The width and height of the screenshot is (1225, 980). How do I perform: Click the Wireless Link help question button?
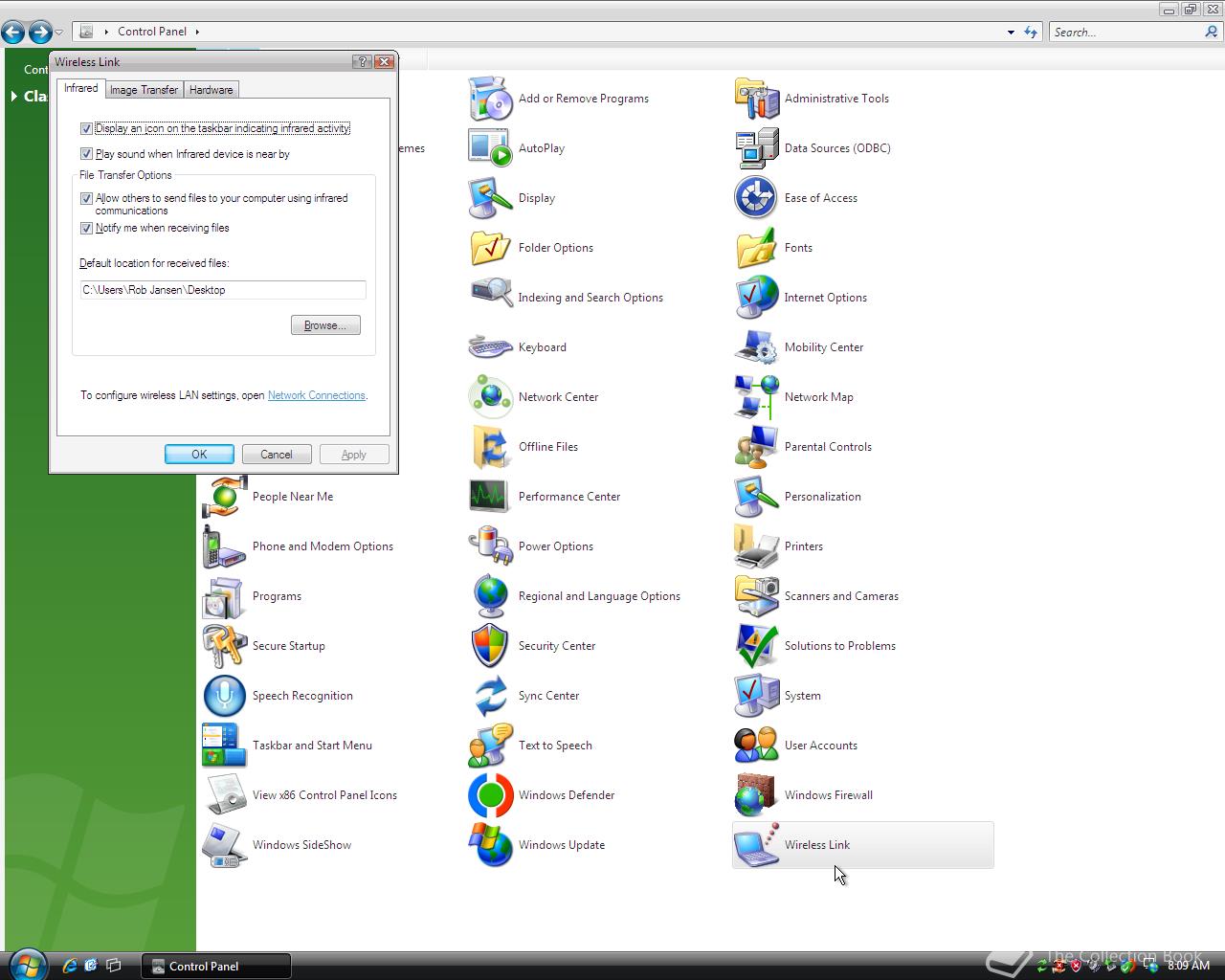(x=363, y=61)
